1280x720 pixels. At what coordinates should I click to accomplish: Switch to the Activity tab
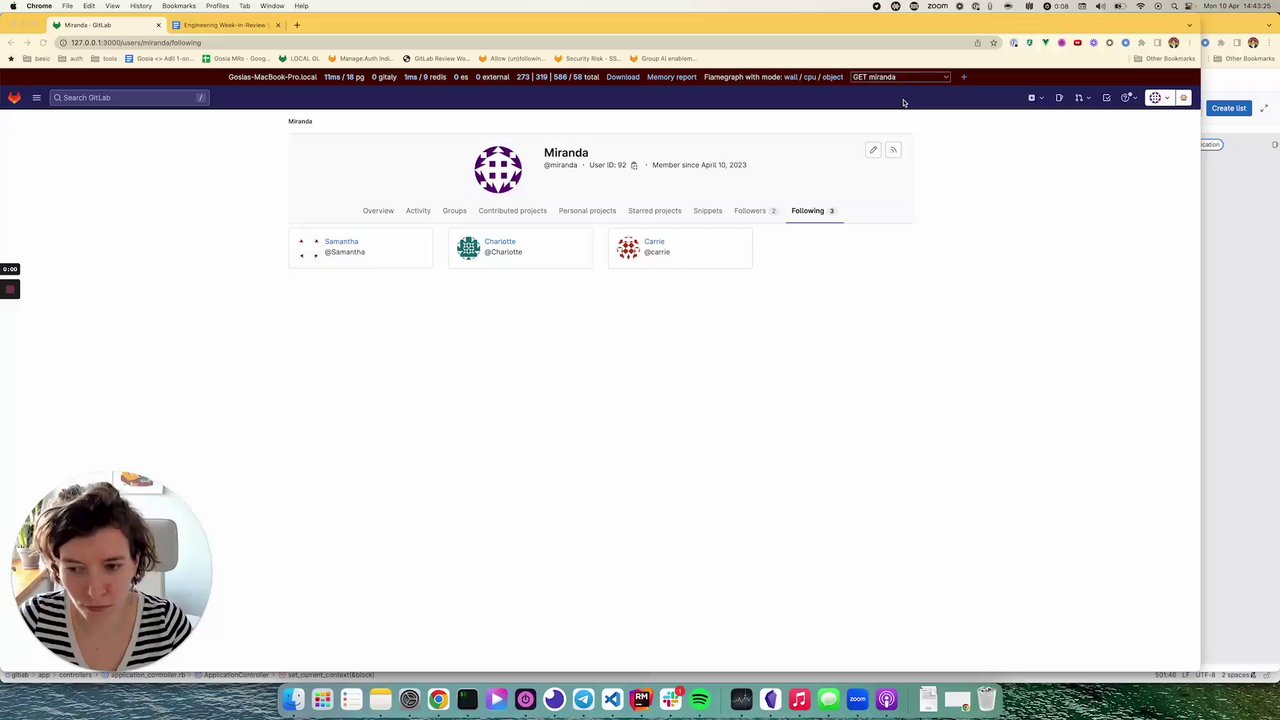[x=418, y=211]
